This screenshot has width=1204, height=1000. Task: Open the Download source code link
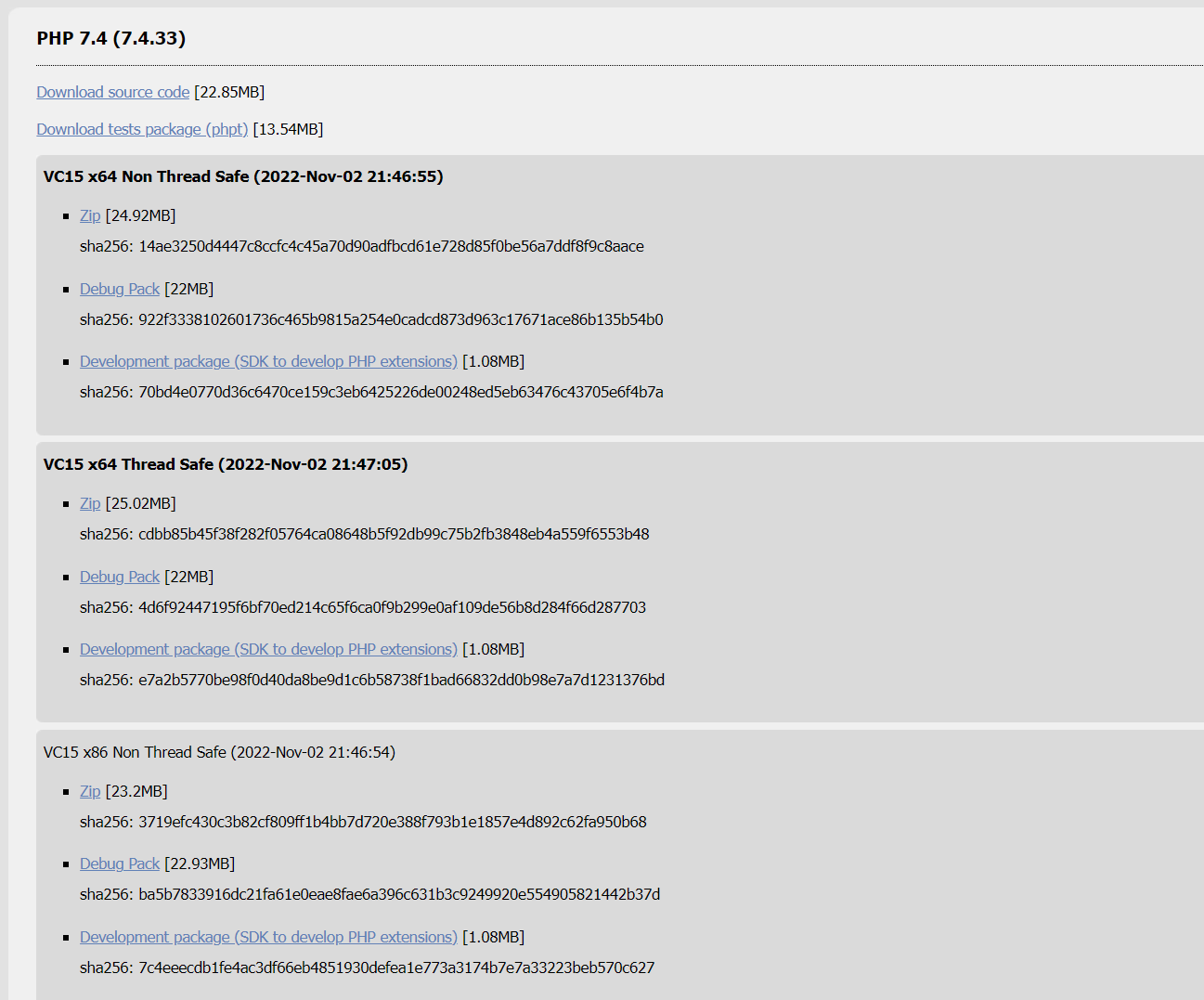click(x=113, y=92)
